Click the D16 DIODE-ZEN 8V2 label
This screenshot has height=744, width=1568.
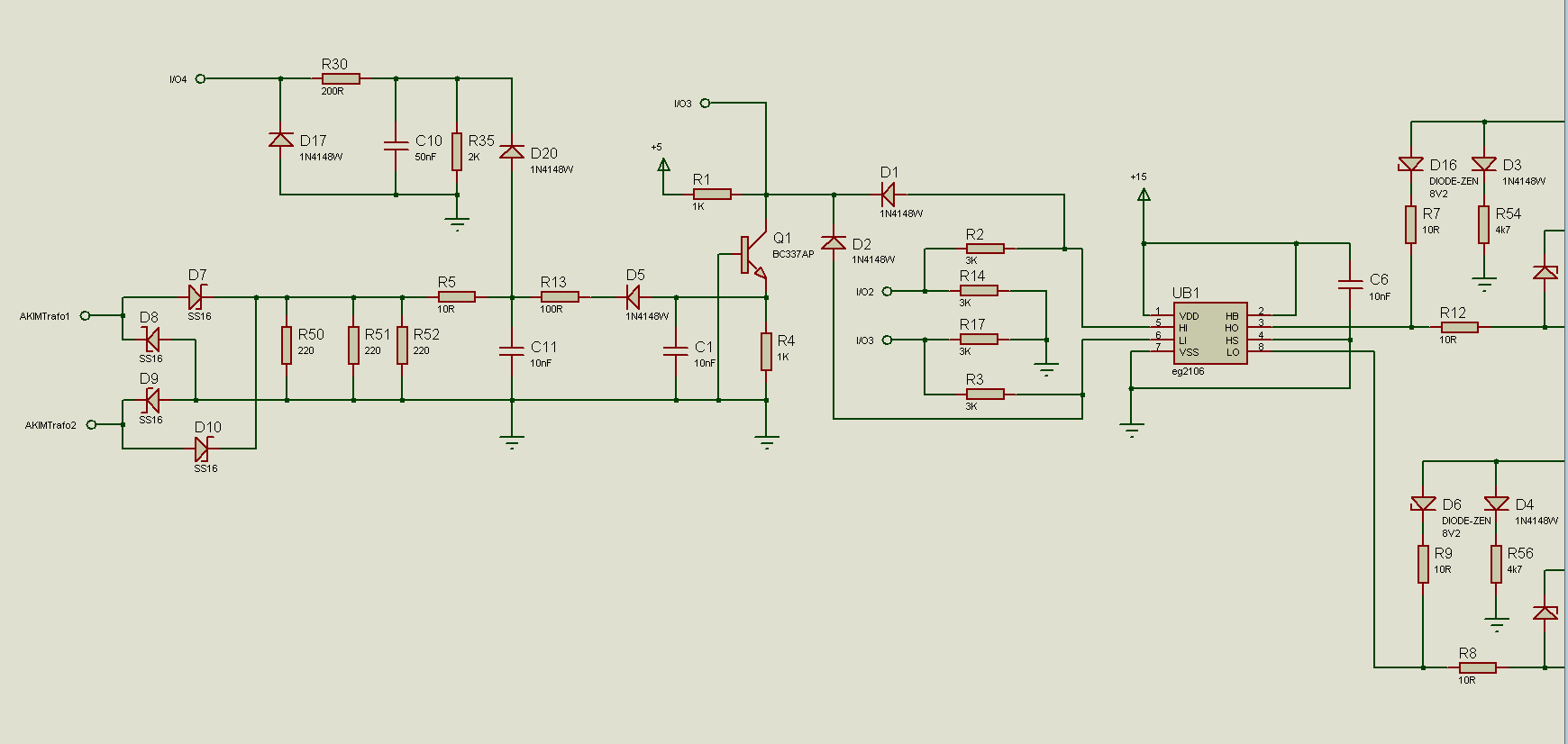pyautogui.click(x=1454, y=187)
